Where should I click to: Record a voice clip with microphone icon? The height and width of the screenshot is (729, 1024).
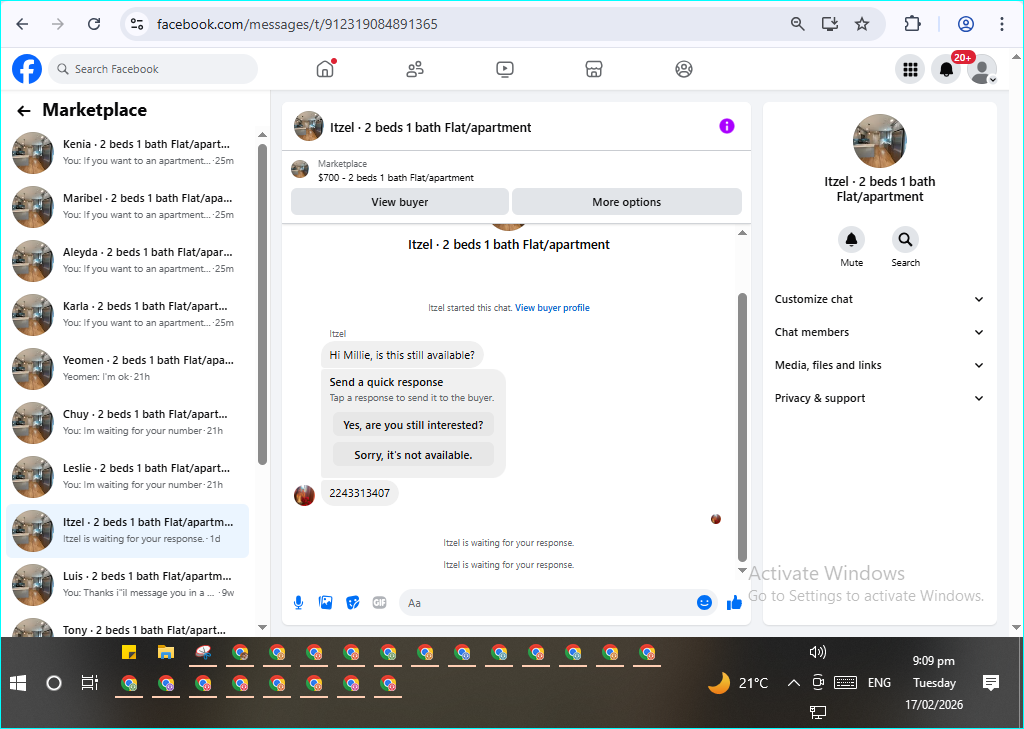[x=298, y=602]
